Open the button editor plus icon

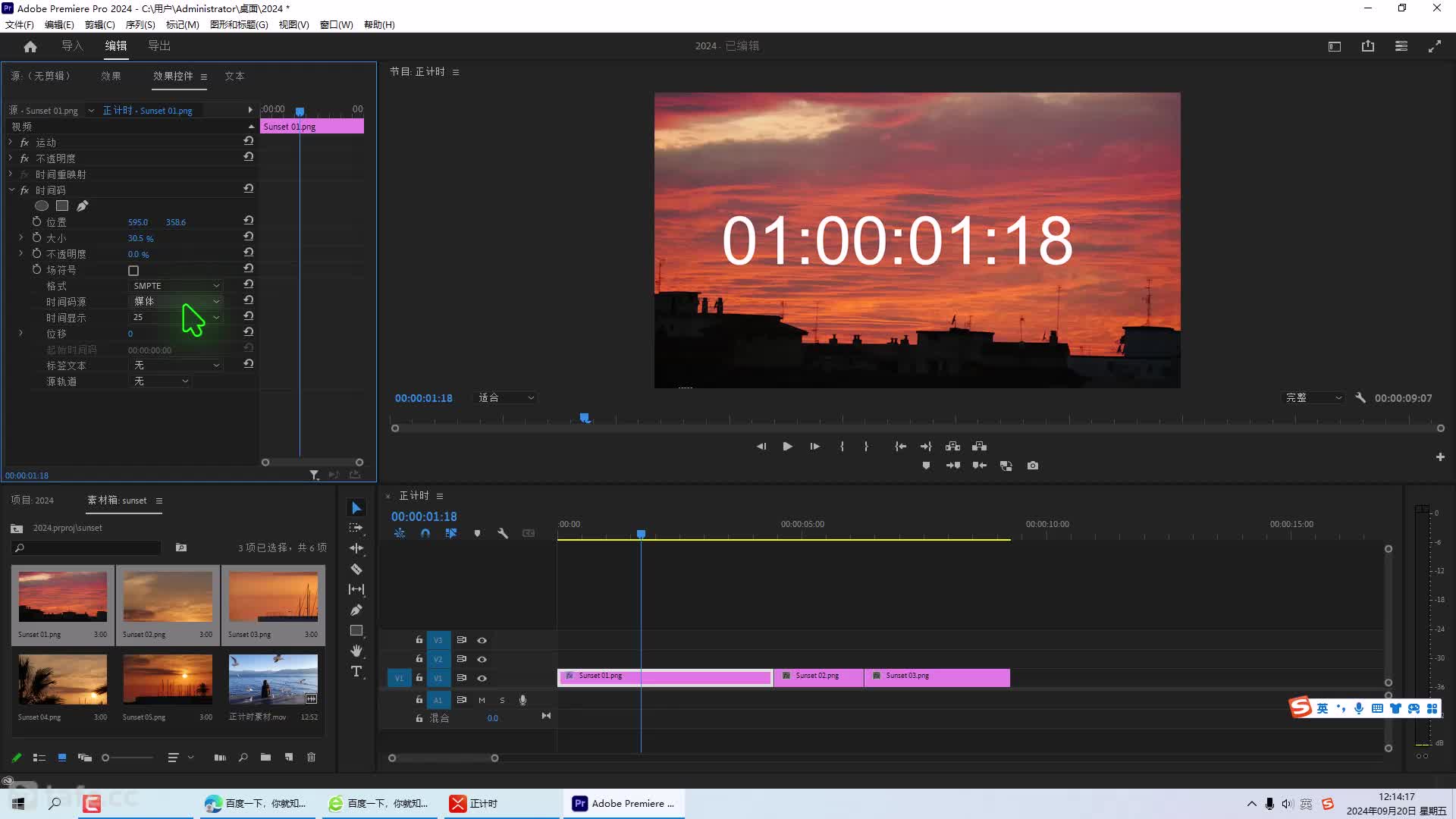coord(1440,457)
